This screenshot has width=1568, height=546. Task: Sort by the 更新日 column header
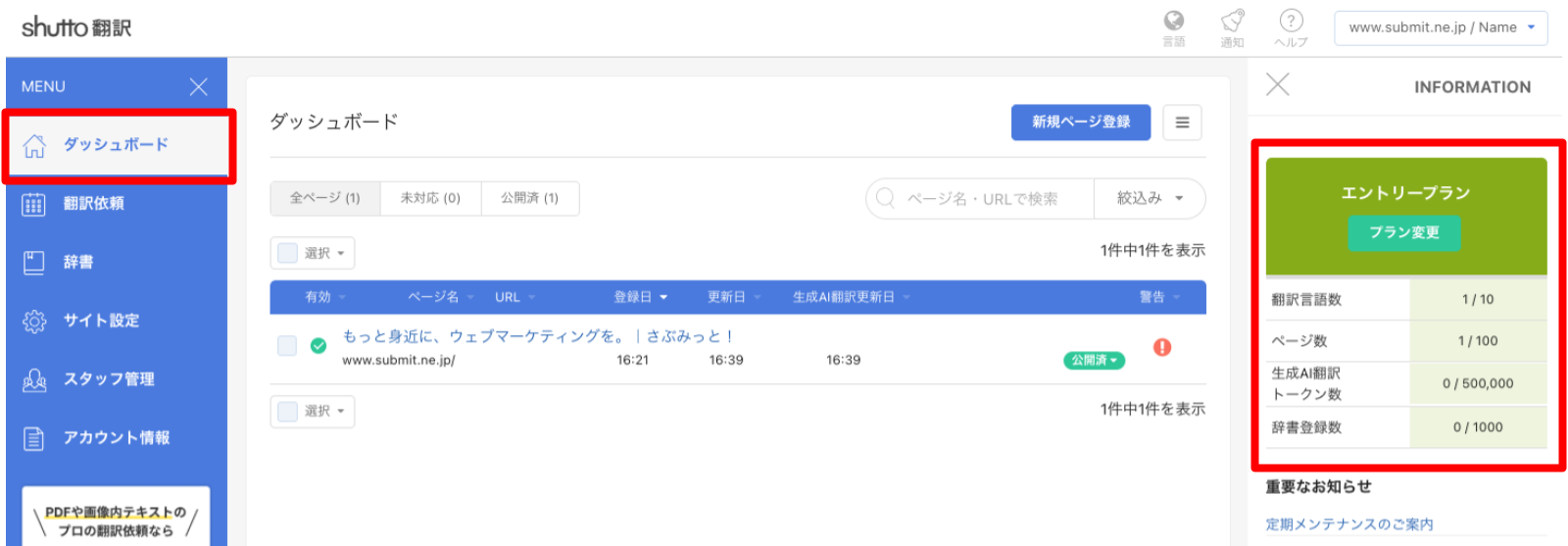(734, 297)
